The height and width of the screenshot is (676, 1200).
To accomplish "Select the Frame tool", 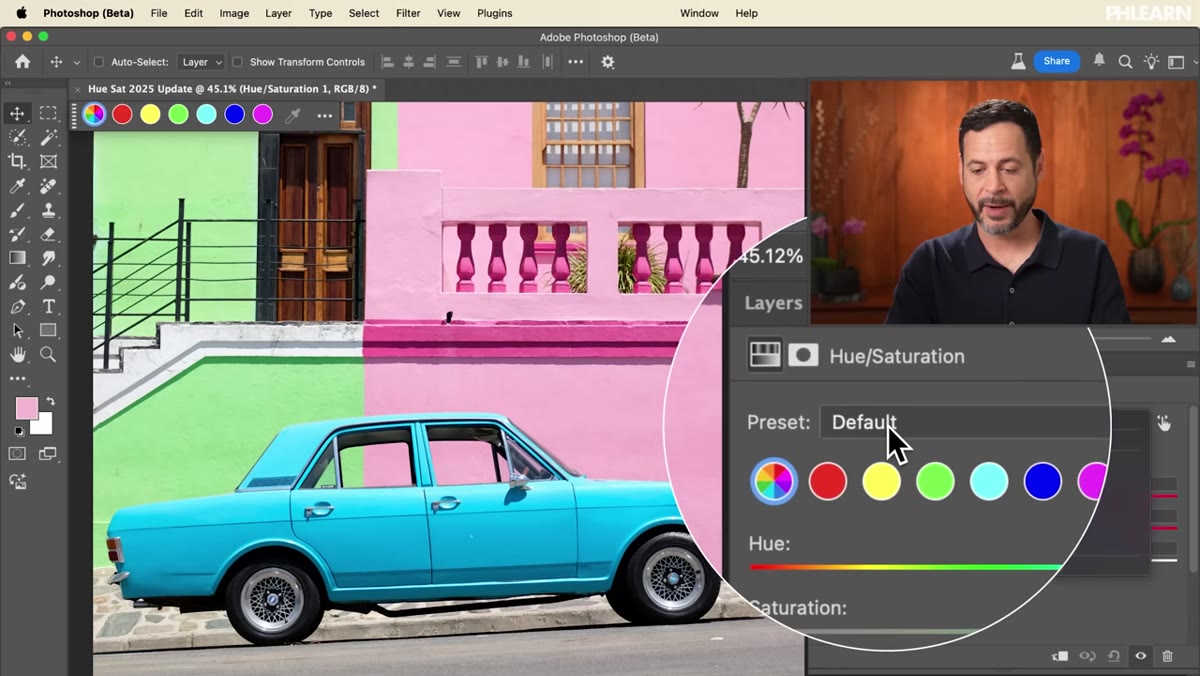I will tap(48, 161).
